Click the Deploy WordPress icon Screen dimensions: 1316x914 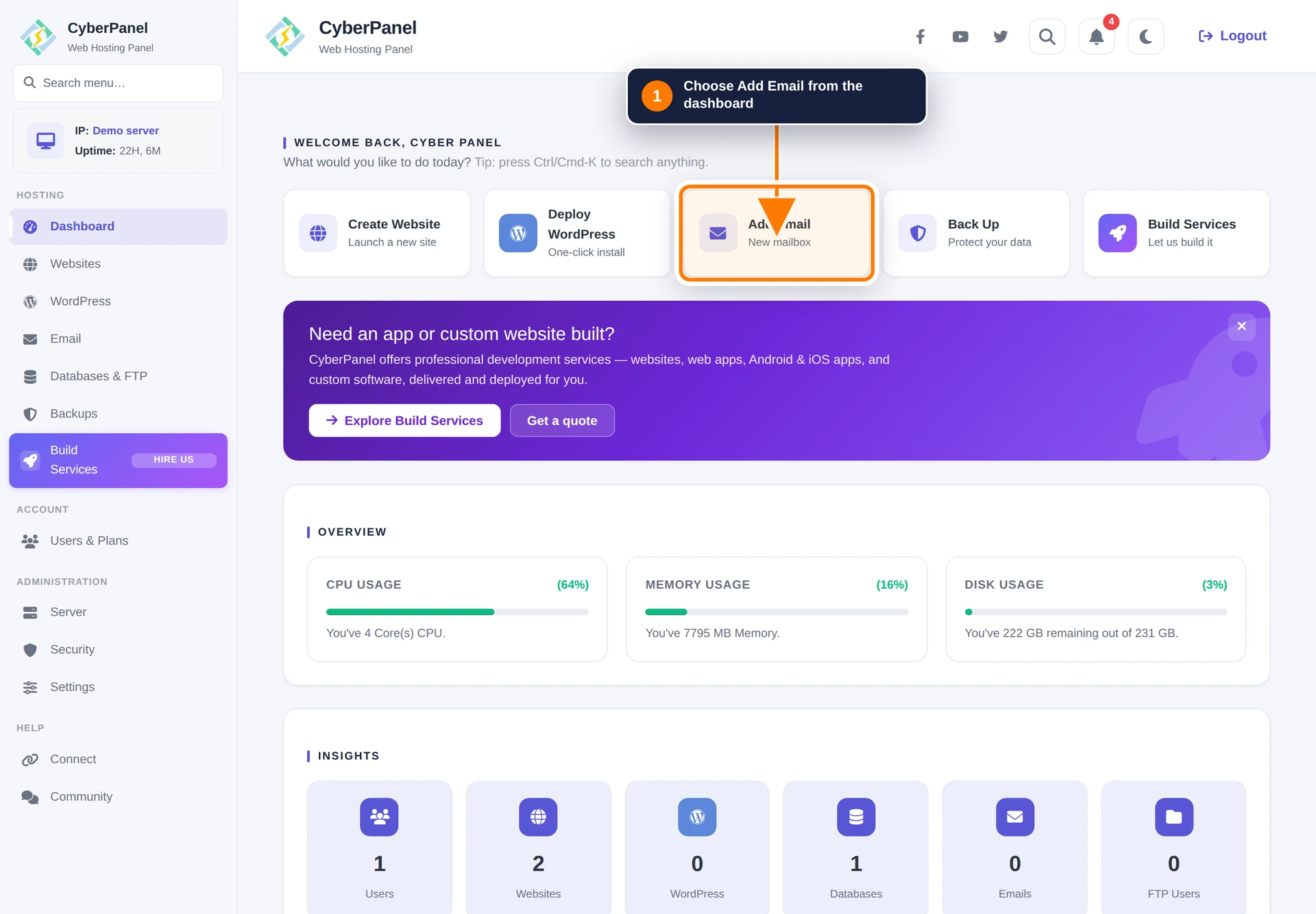[518, 233]
